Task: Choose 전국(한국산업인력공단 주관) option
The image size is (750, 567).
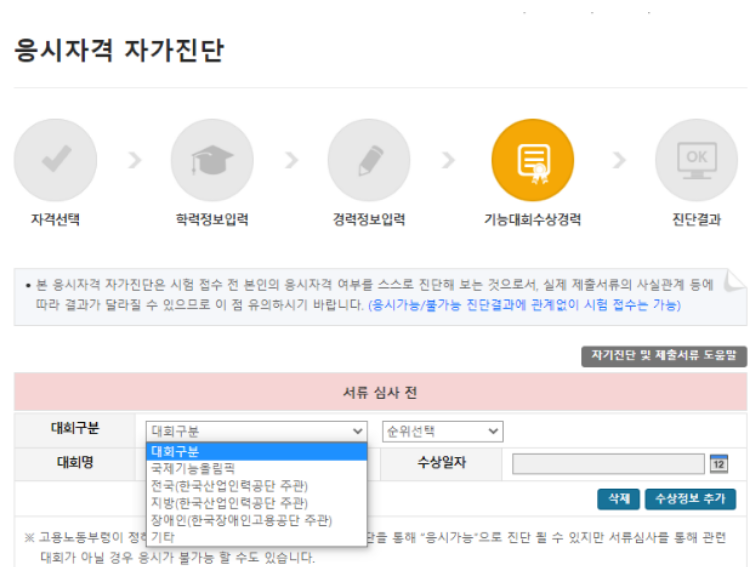Action: click(x=257, y=486)
